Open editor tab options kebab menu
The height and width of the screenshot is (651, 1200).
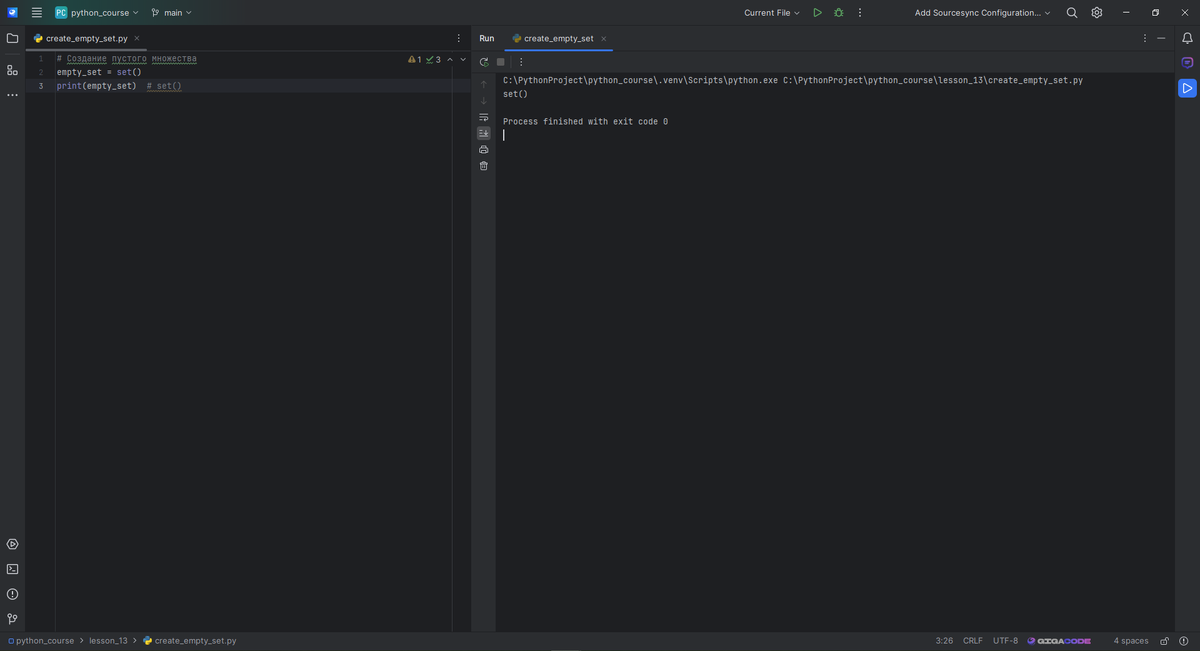pos(459,38)
